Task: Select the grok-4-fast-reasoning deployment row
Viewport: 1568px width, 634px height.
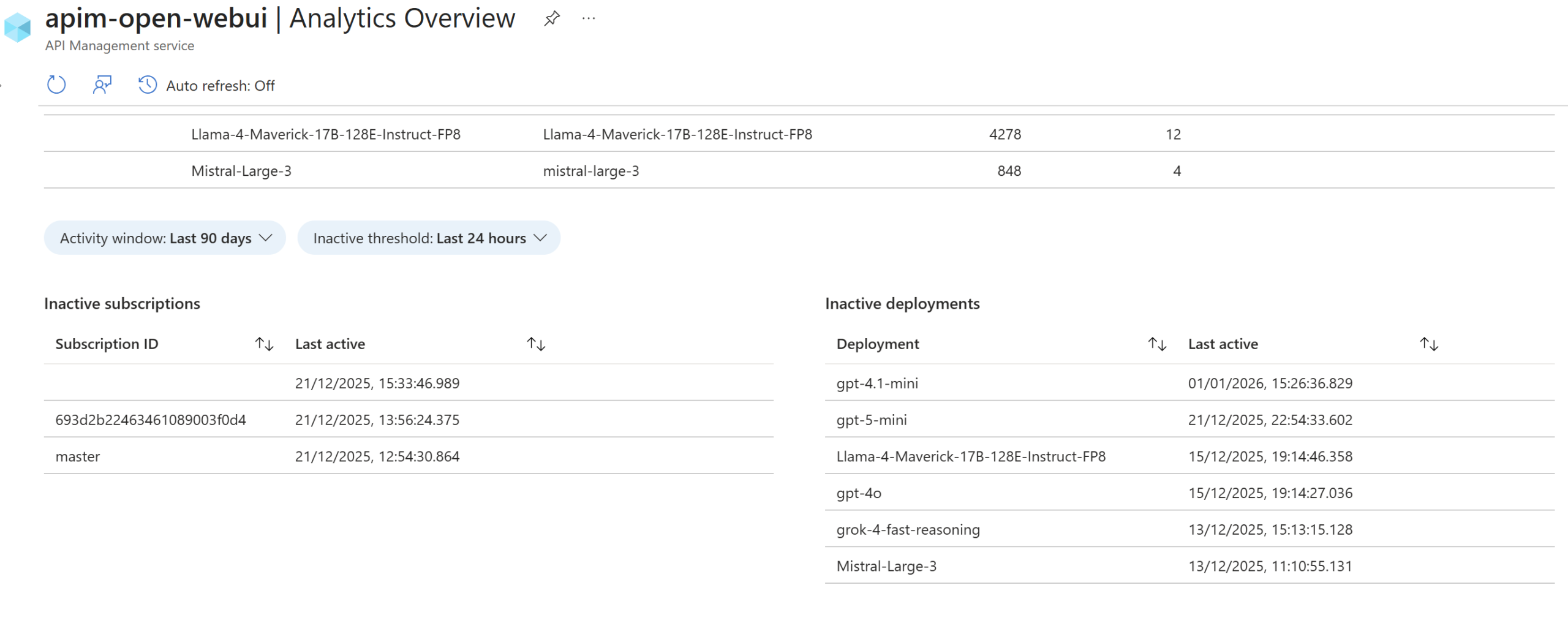Action: point(908,530)
